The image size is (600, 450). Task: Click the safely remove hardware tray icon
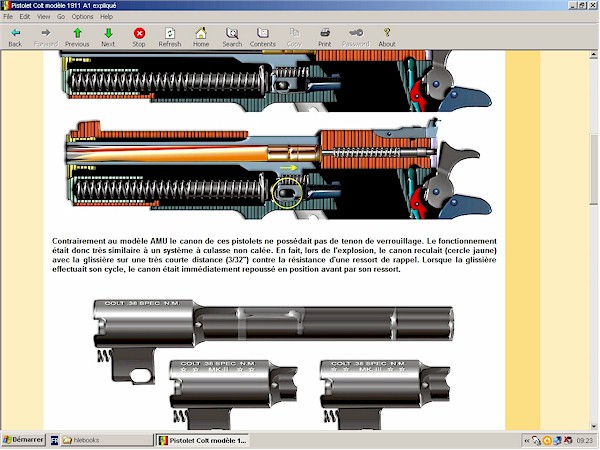(x=536, y=441)
